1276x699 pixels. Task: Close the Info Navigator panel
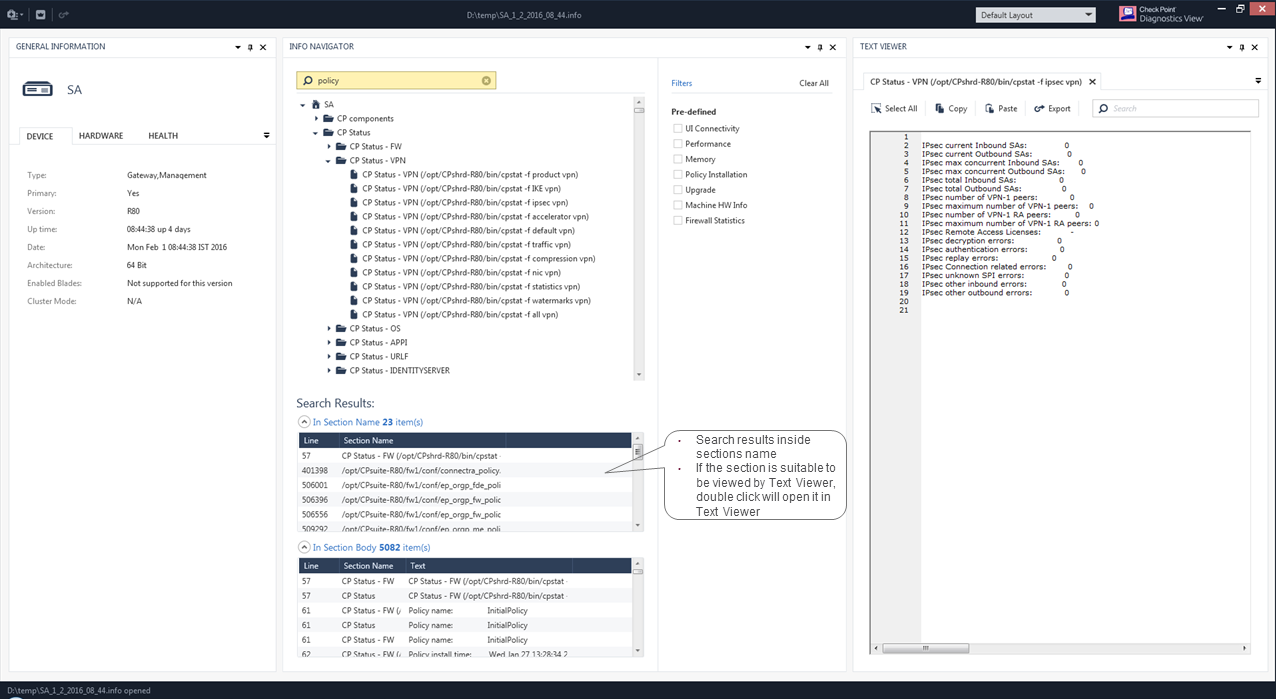[x=832, y=47]
